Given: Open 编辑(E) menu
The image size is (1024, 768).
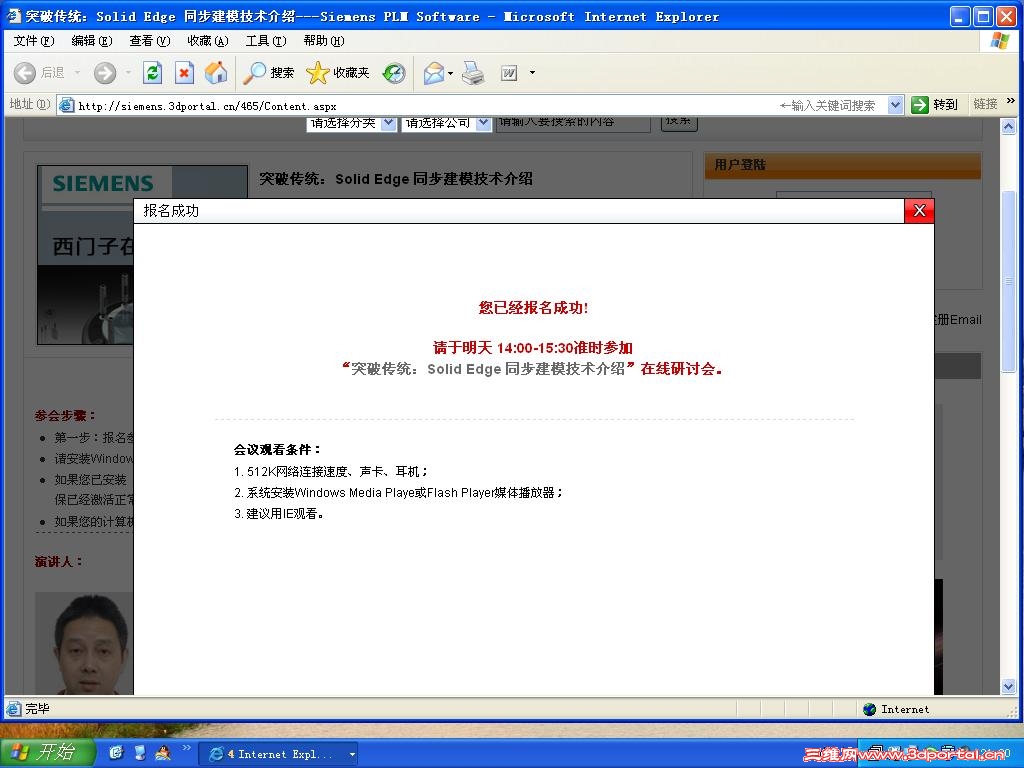Looking at the screenshot, I should coord(91,40).
